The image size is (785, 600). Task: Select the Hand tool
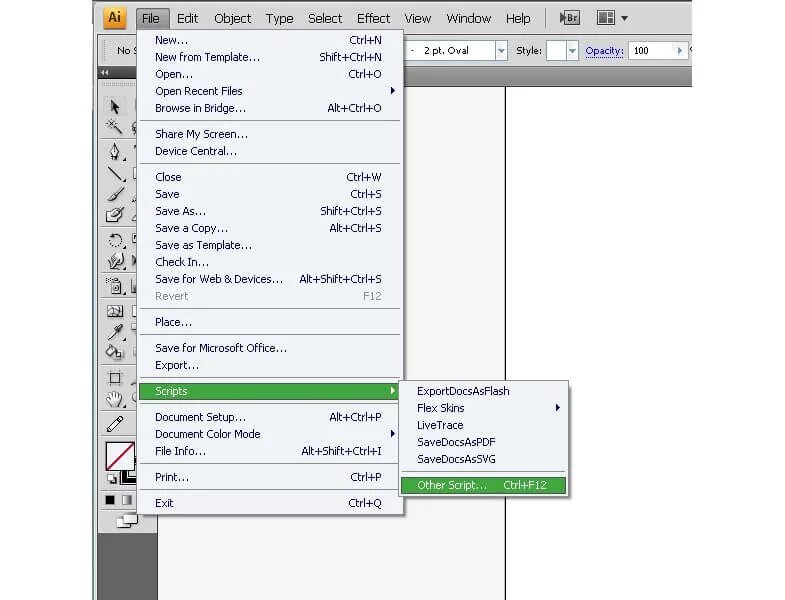pos(115,399)
